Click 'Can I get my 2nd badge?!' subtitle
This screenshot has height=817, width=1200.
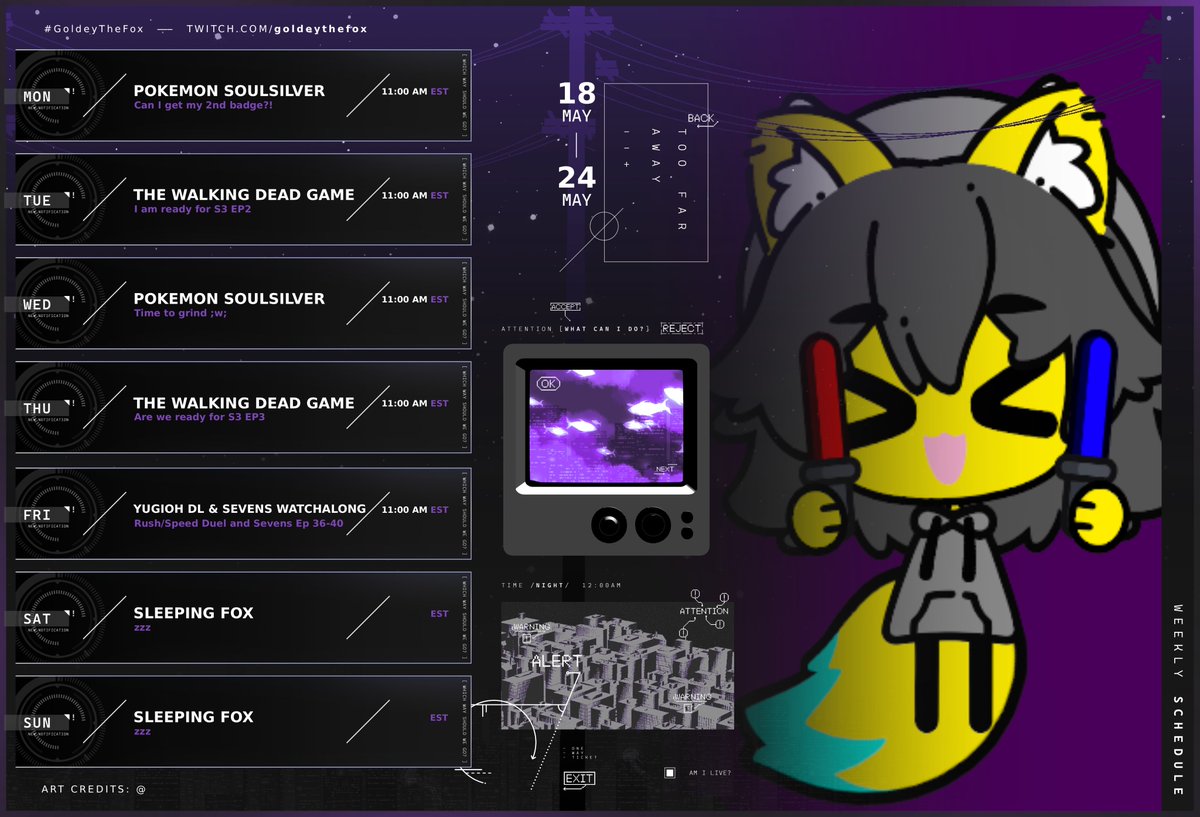[203, 105]
